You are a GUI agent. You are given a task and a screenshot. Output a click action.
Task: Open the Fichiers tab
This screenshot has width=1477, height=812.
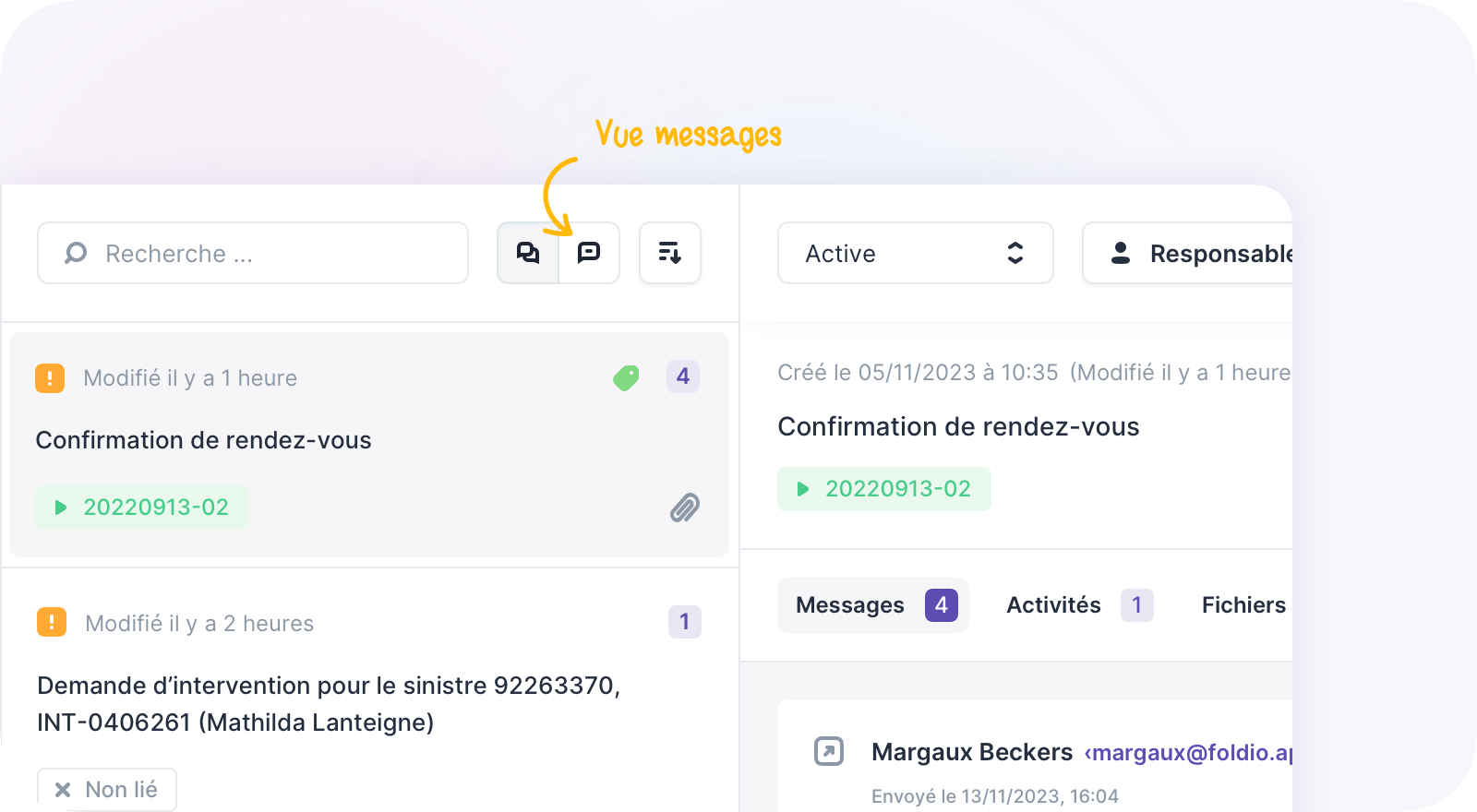click(x=1243, y=605)
